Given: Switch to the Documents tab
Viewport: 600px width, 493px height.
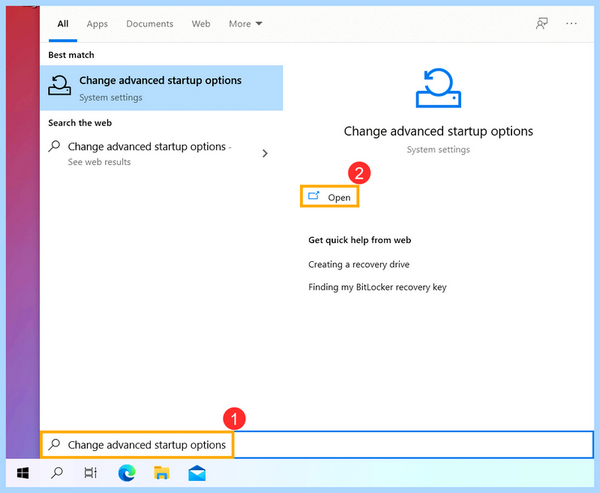Looking at the screenshot, I should tap(150, 24).
